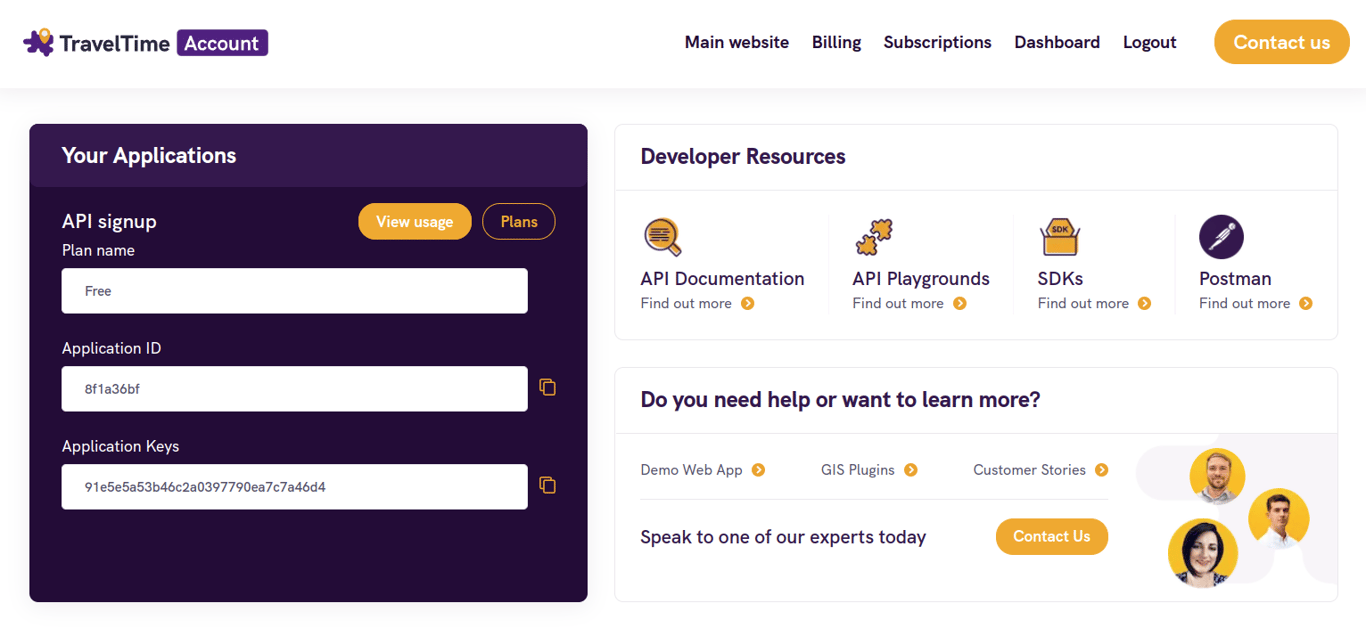Image resolution: width=1366 pixels, height=628 pixels.
Task: Click the View usage button
Action: [414, 221]
